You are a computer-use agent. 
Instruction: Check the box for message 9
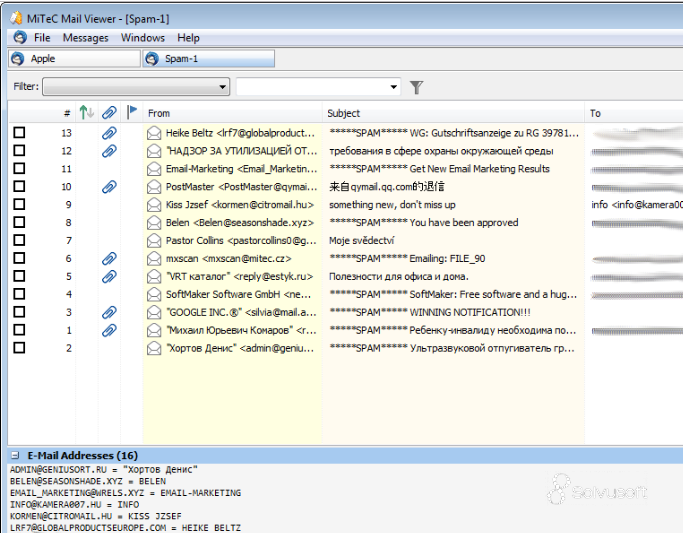click(19, 204)
